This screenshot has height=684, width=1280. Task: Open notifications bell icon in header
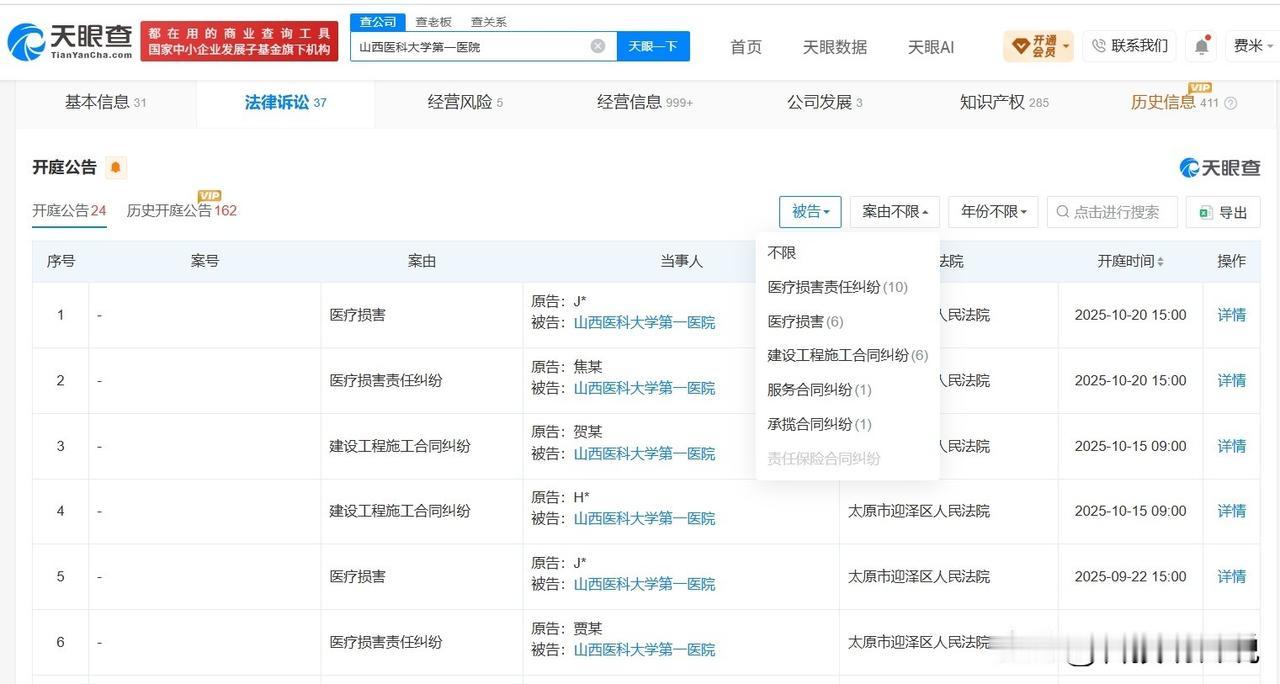(x=1201, y=46)
